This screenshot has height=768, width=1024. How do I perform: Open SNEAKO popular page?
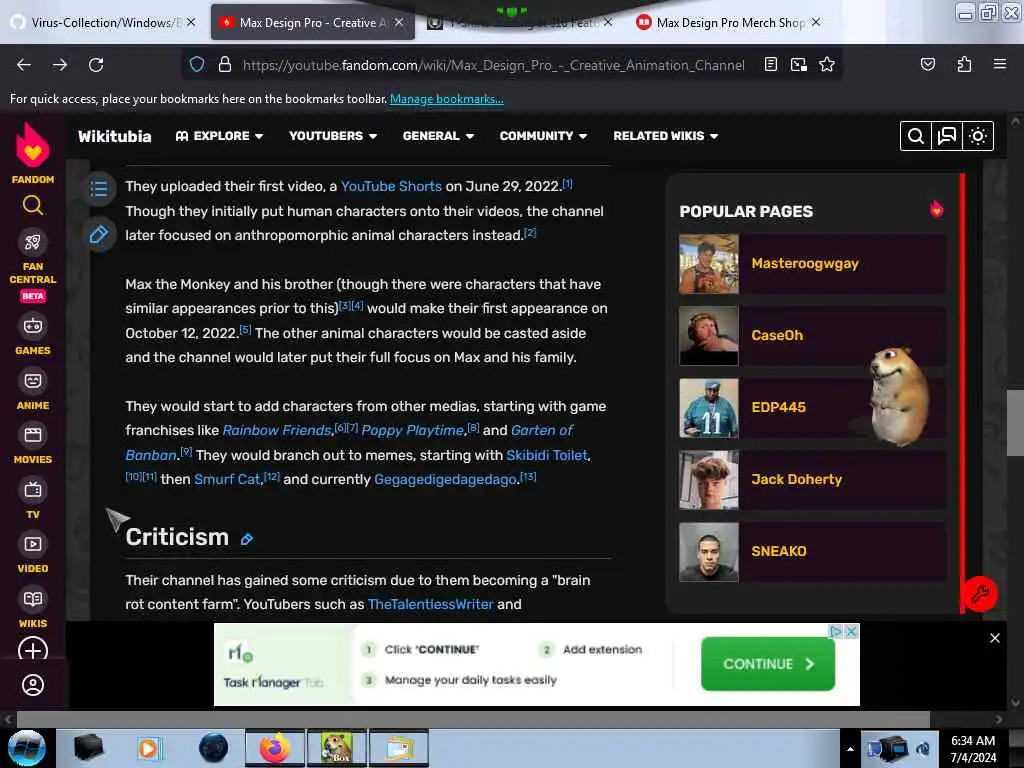(x=812, y=551)
